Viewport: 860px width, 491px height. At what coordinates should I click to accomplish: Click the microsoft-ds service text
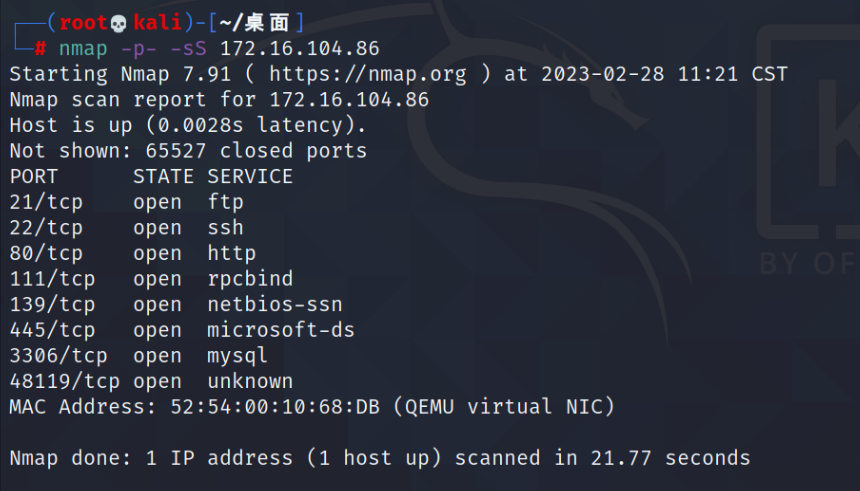(281, 330)
